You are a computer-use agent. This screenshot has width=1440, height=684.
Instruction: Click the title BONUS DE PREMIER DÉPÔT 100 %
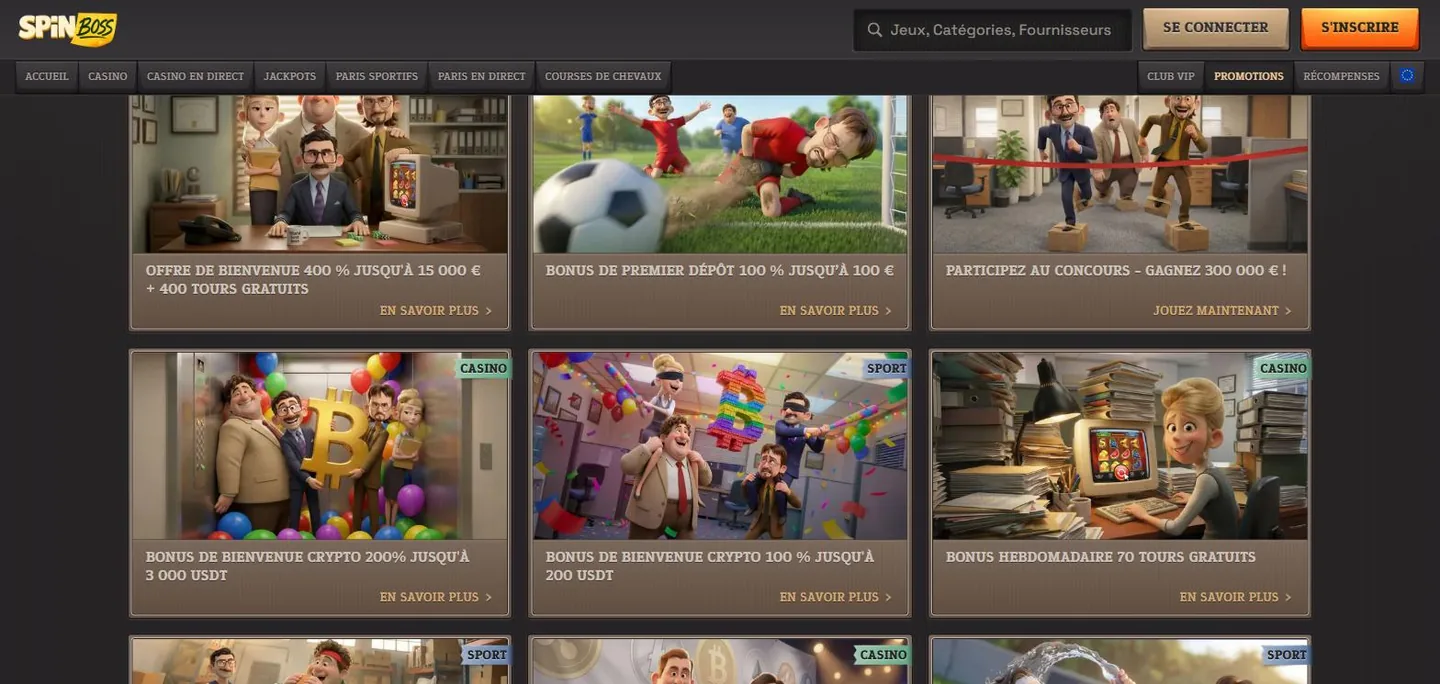(x=720, y=270)
